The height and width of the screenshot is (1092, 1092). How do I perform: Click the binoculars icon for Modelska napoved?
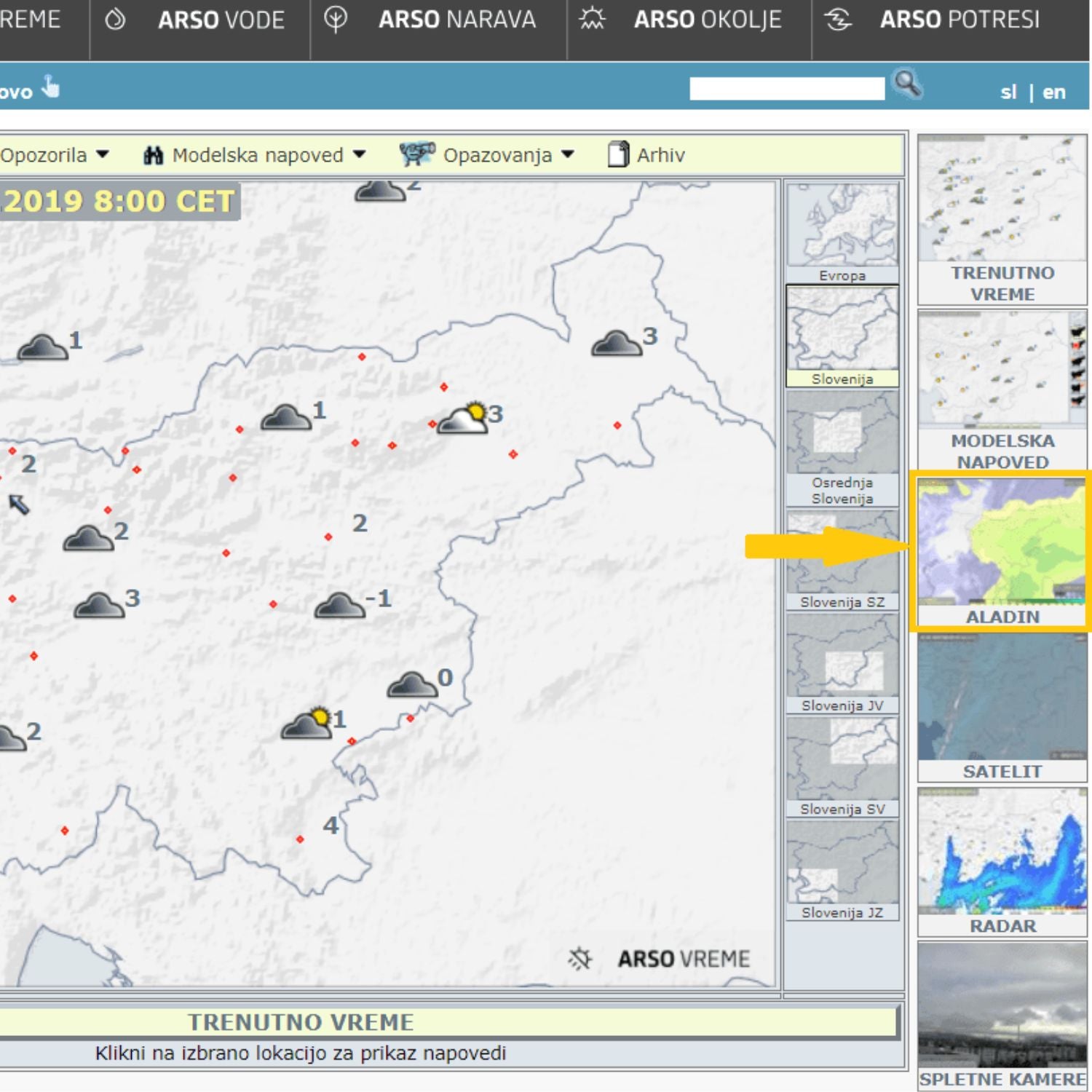click(x=153, y=155)
